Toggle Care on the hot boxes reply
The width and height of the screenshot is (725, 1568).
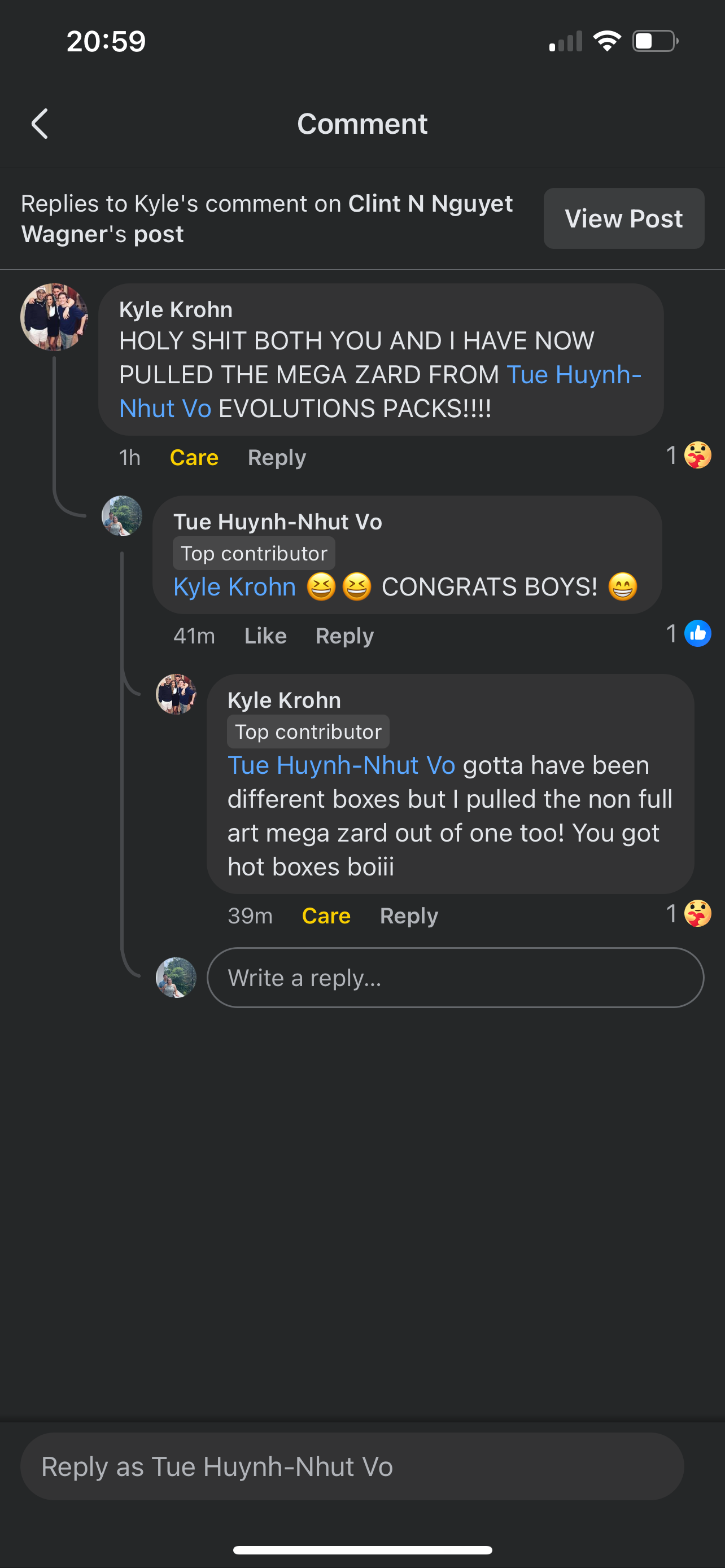point(326,916)
